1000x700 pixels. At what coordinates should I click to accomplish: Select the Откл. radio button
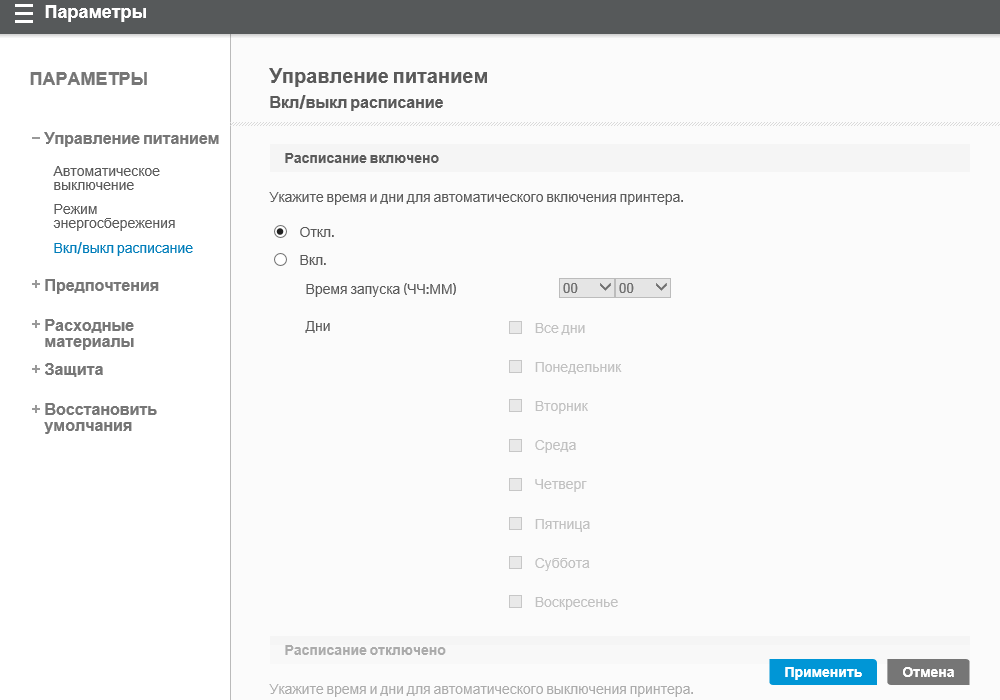281,232
